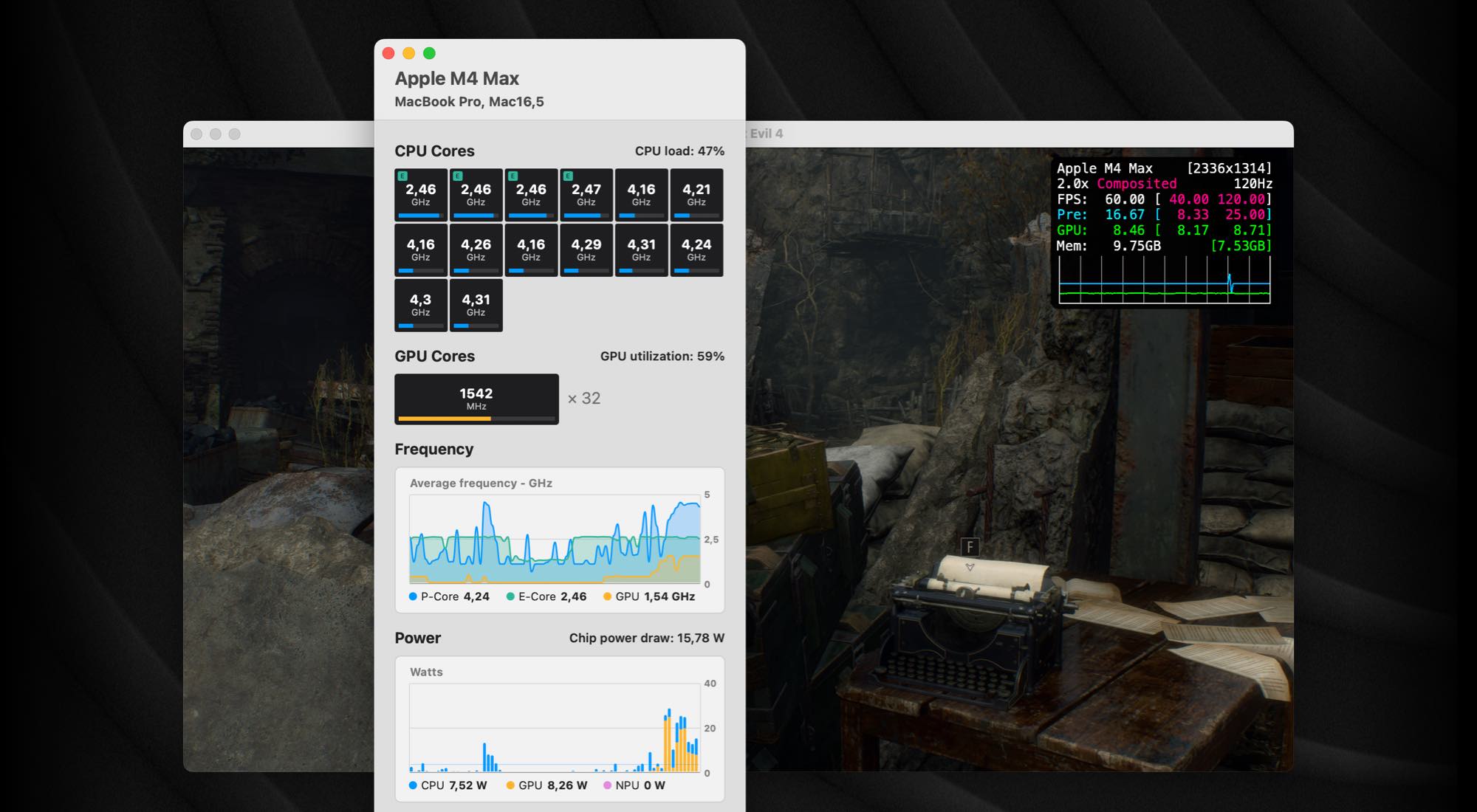1477x812 pixels.
Task: Click the Watts power bar chart
Action: tap(555, 728)
